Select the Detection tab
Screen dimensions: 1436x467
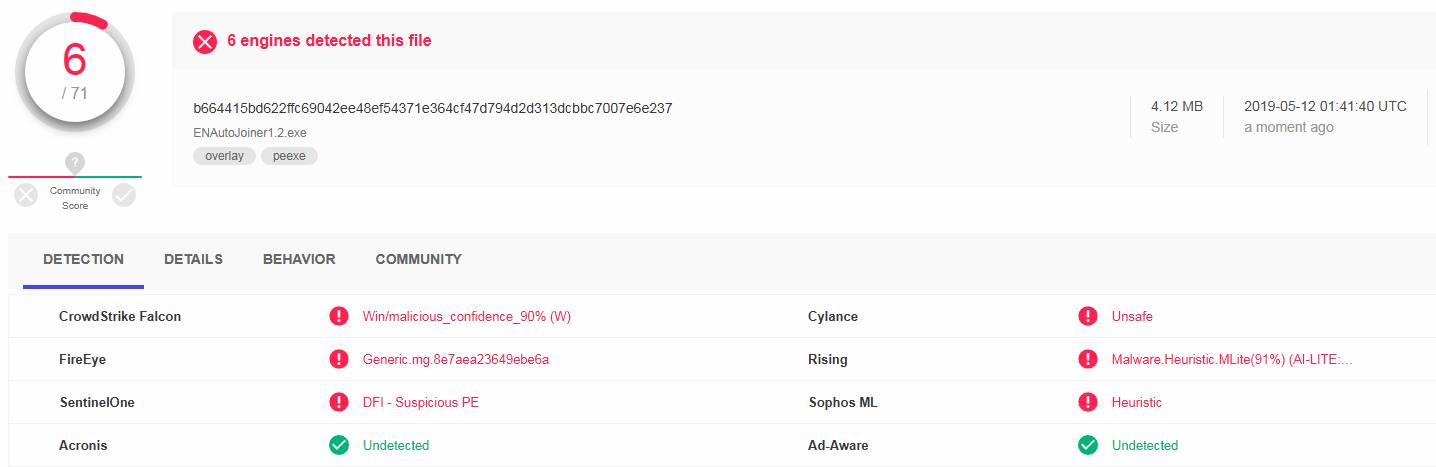point(83,260)
